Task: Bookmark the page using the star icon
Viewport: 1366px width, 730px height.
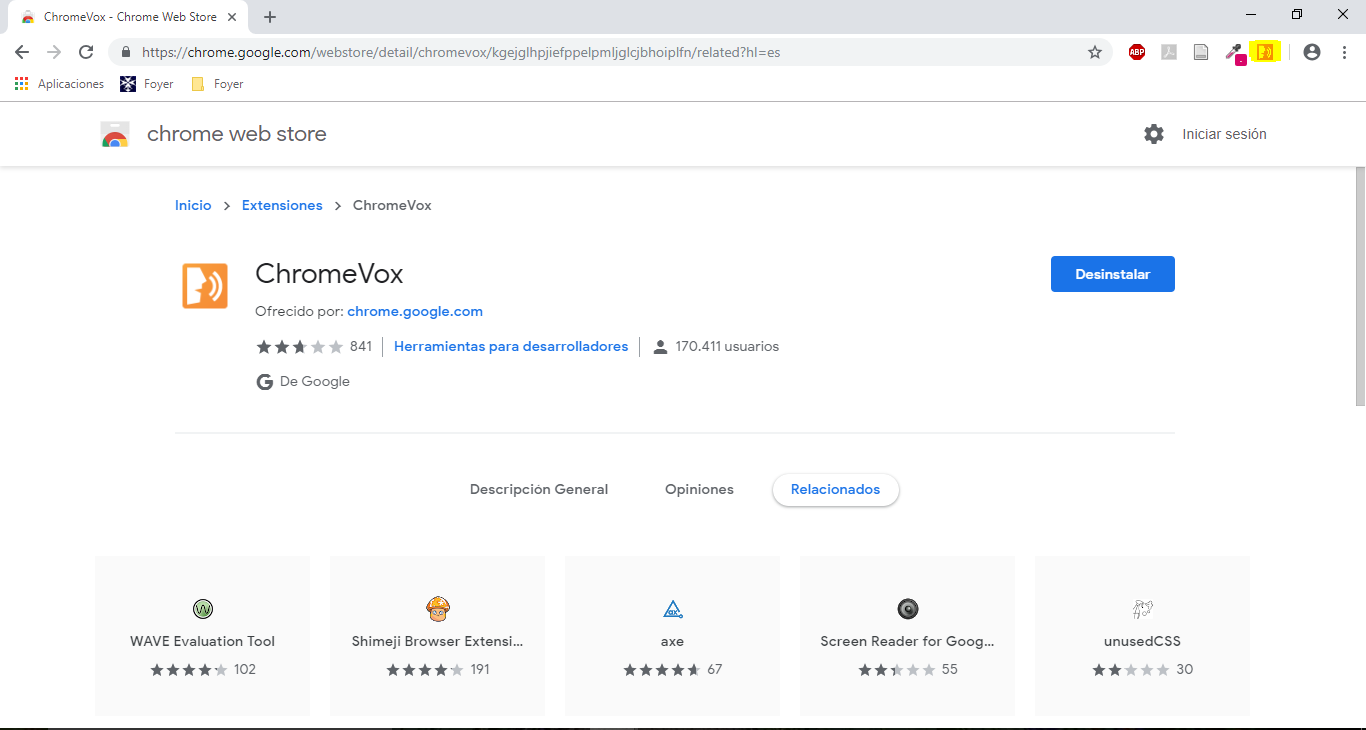Action: [1094, 51]
